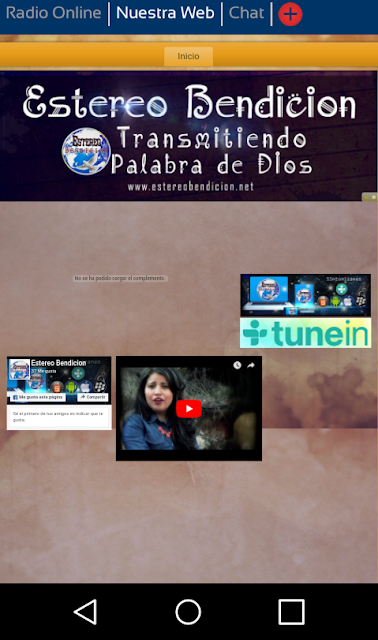
Task: Click 'Me gusta esta página' Facebook button
Action: pos(38,397)
